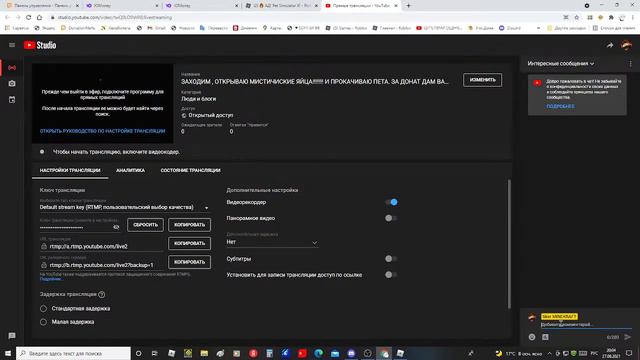The width and height of the screenshot is (640, 360).
Task: Open the additional delay dropdown showing Нет
Action: click(272, 242)
